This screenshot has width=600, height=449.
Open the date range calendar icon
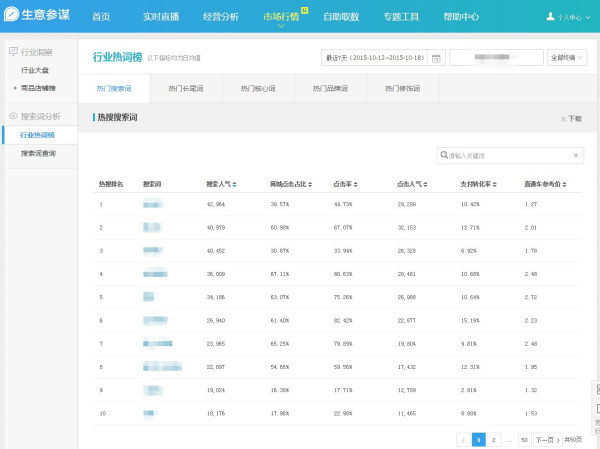click(x=436, y=58)
